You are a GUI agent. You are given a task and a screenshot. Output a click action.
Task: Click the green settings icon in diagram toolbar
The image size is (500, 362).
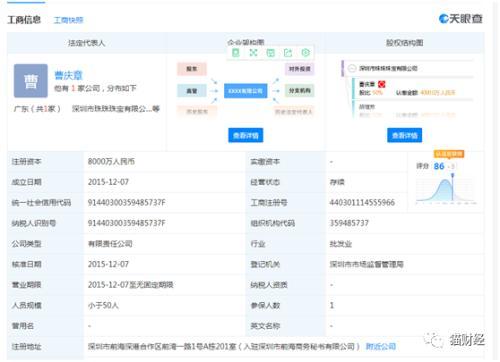[305, 53]
